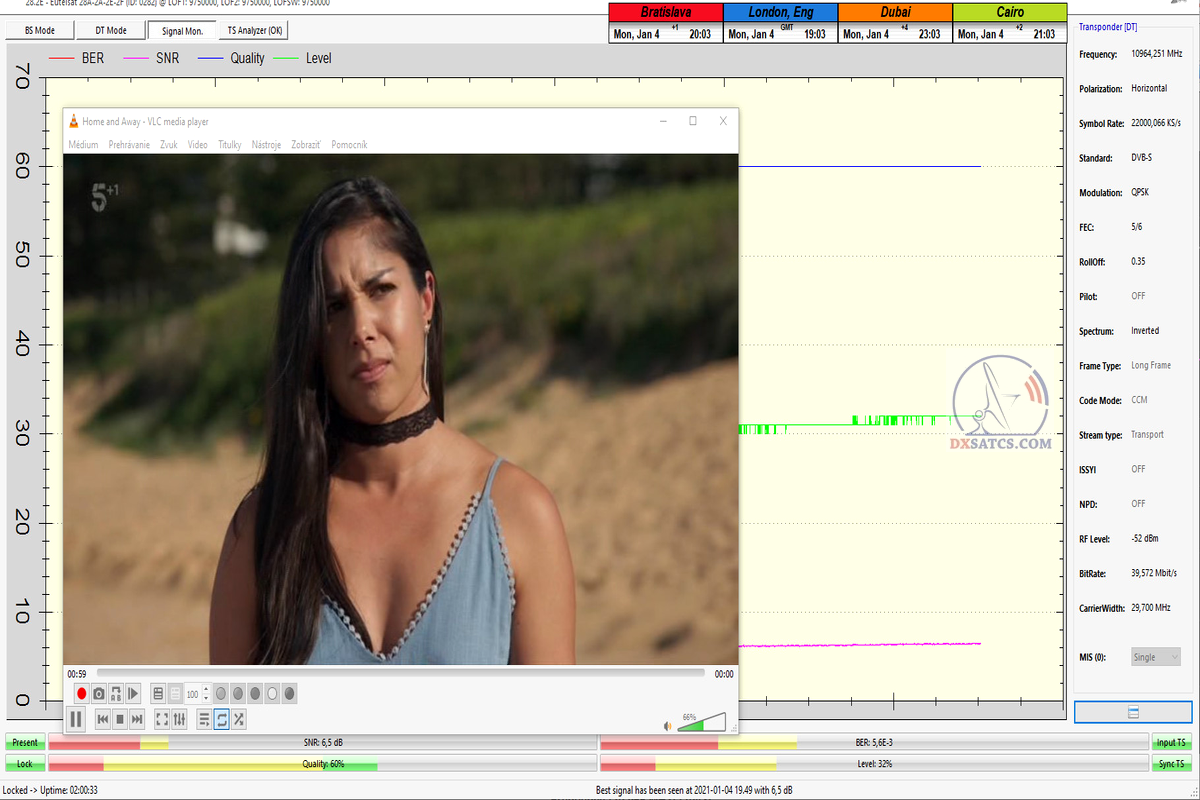This screenshot has width=1200, height=800.
Task: Toggle the loop/repeat button
Action: (x=221, y=719)
